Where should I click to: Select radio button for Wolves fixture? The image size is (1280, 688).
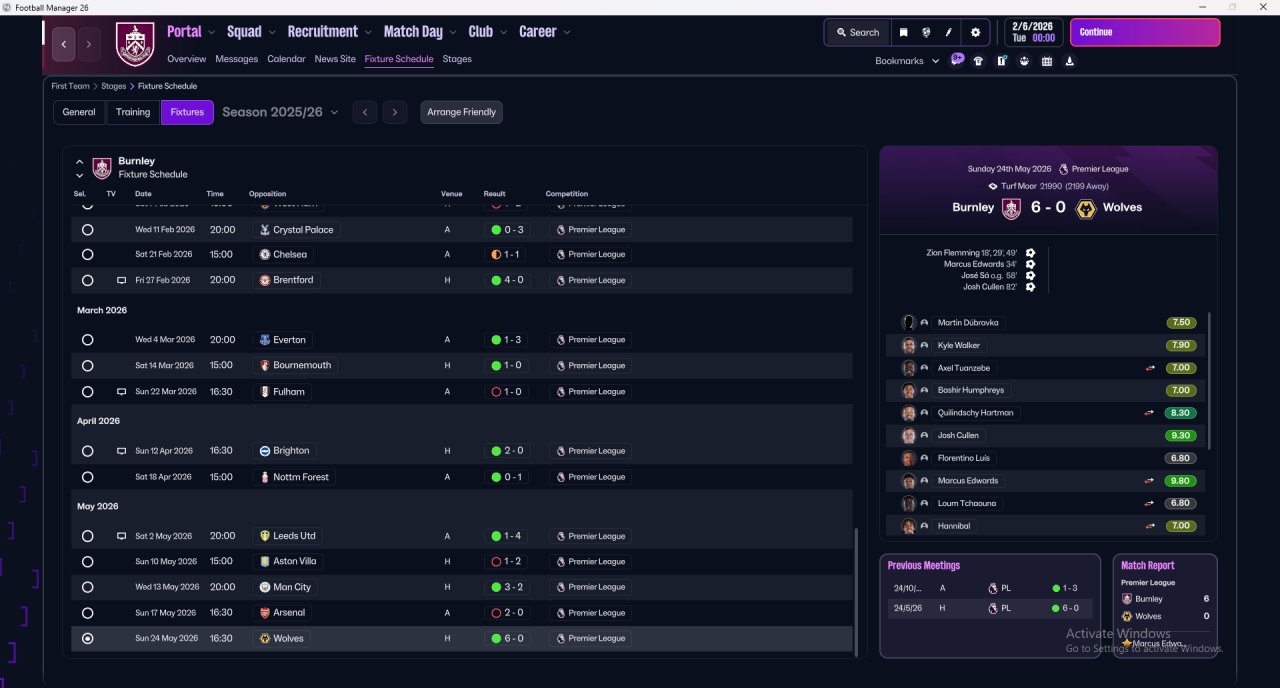coord(88,638)
